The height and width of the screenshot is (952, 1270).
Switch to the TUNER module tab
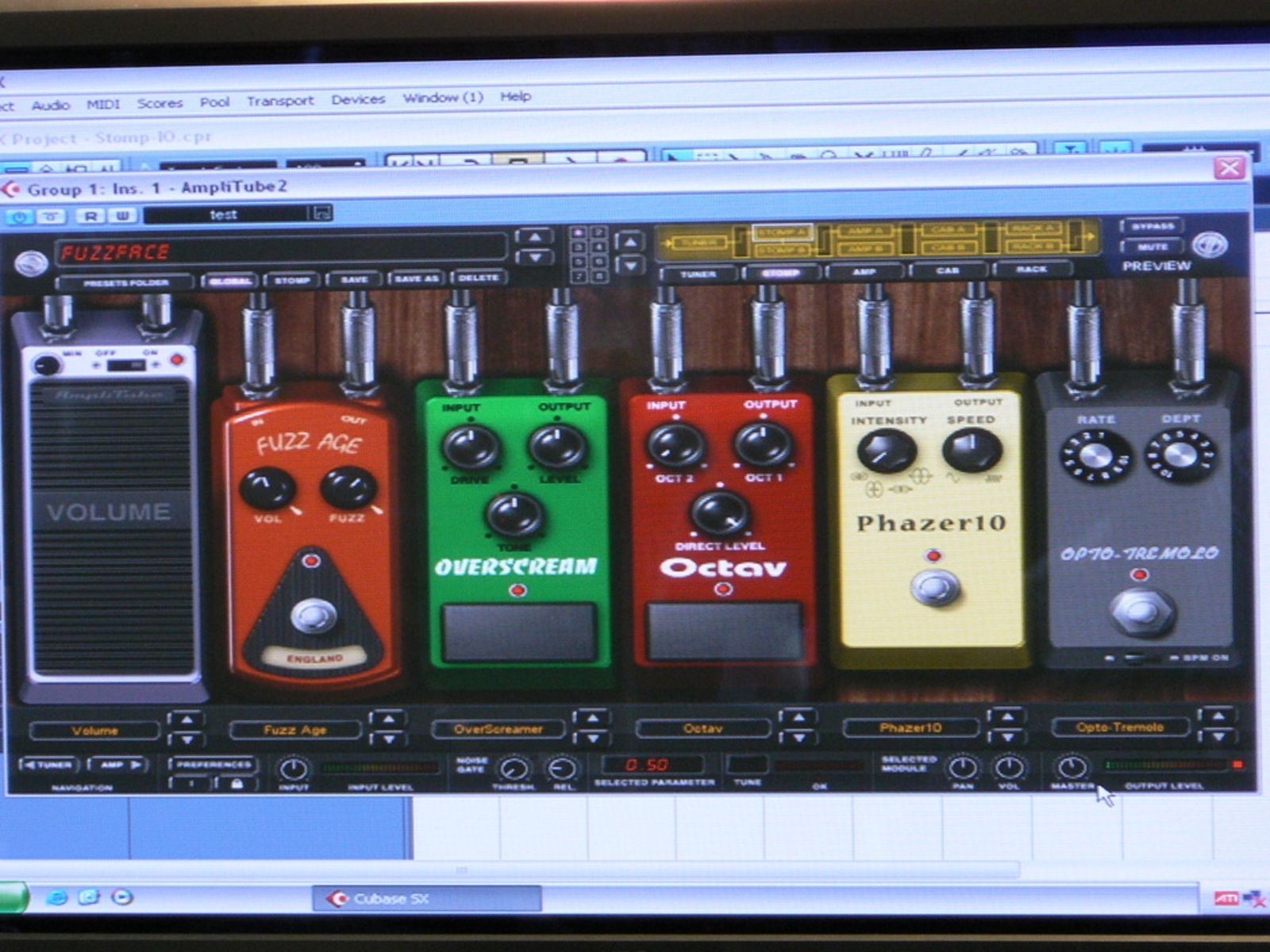(x=698, y=274)
